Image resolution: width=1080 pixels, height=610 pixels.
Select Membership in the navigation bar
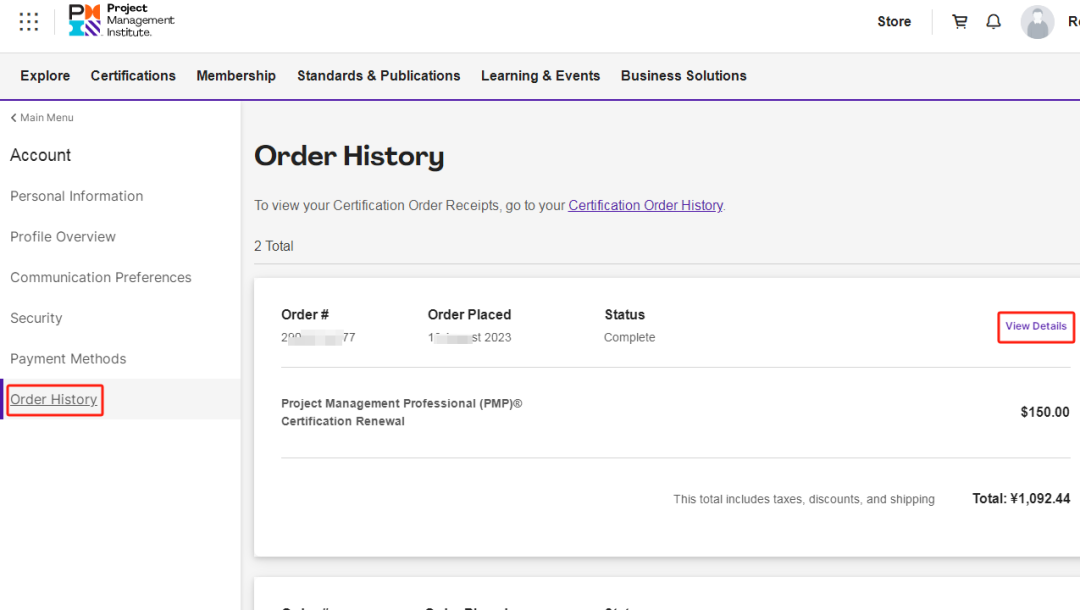click(x=236, y=76)
